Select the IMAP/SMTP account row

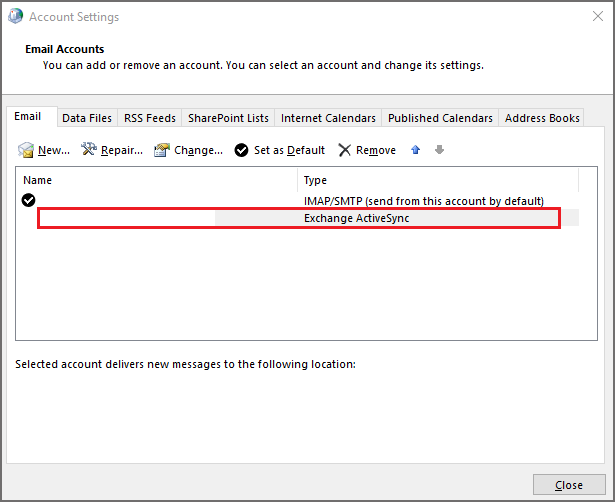[298, 200]
